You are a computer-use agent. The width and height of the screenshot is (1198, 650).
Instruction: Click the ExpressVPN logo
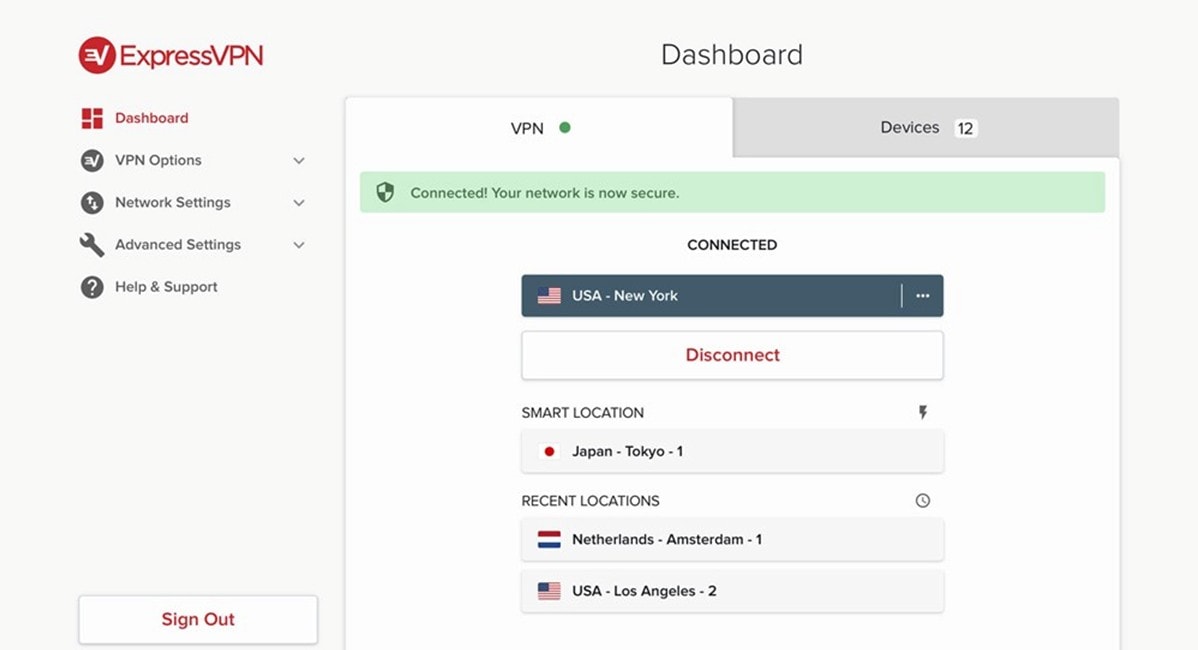pos(170,55)
